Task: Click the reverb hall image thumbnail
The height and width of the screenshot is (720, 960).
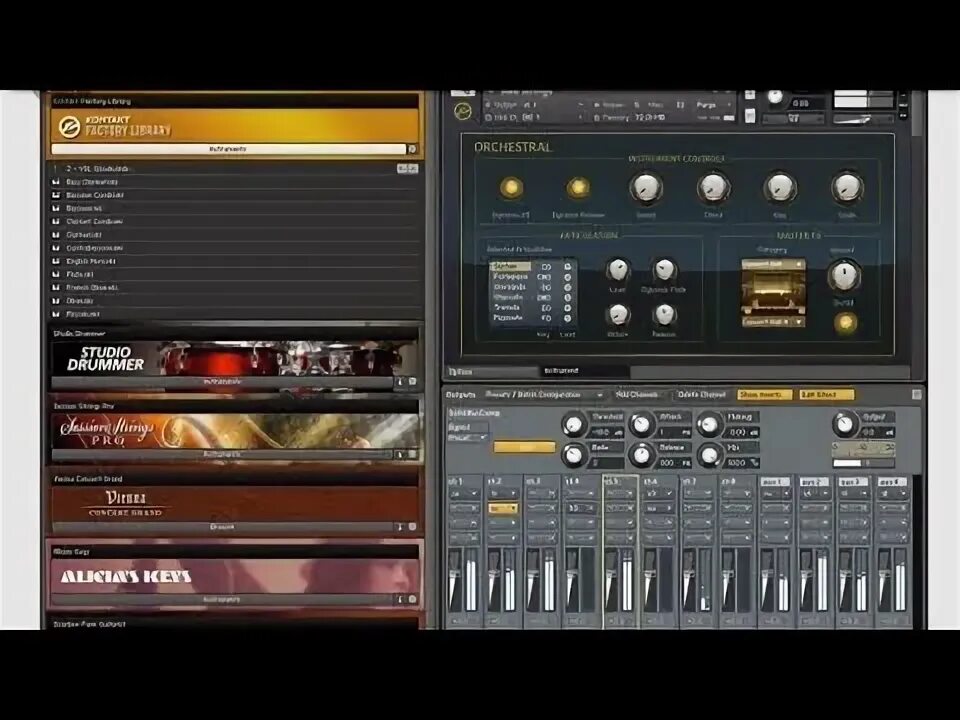Action: (773, 293)
